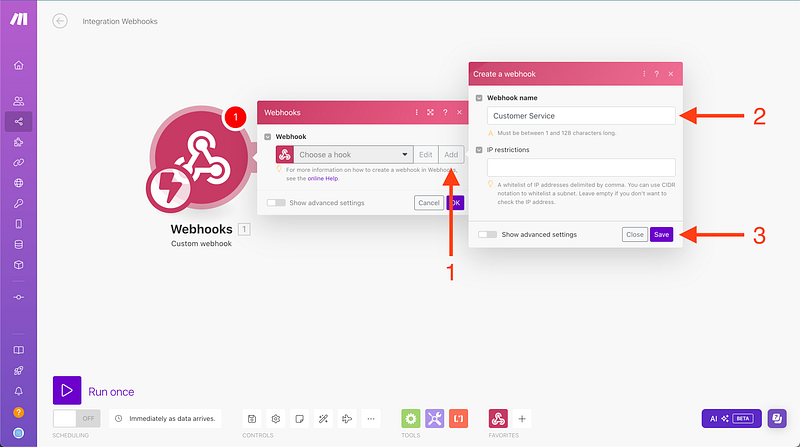The height and width of the screenshot is (447, 800).
Task: Click the auto-align magic wand control
Action: point(324,418)
